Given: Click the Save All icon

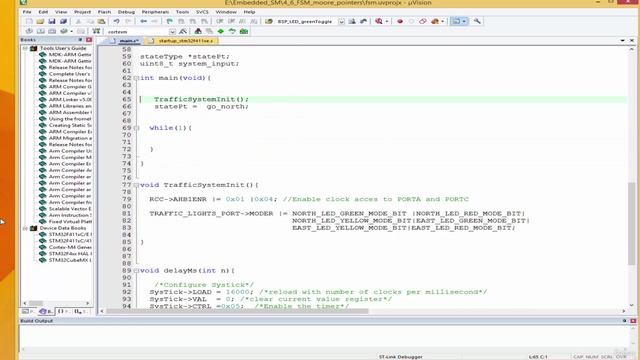Looking at the screenshot, I should point(63,21).
